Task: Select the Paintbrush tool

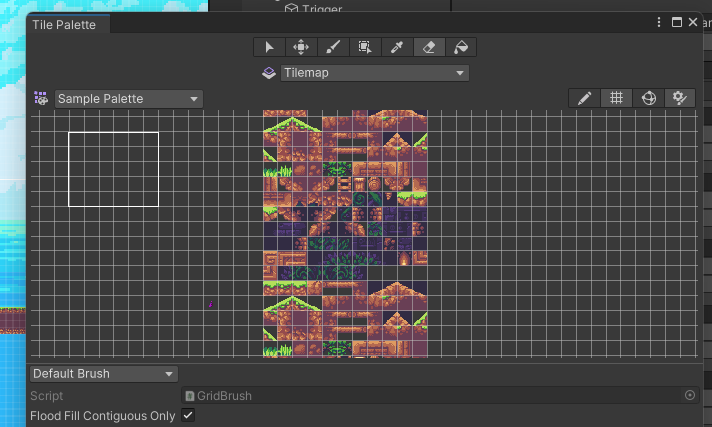Action: click(x=333, y=47)
